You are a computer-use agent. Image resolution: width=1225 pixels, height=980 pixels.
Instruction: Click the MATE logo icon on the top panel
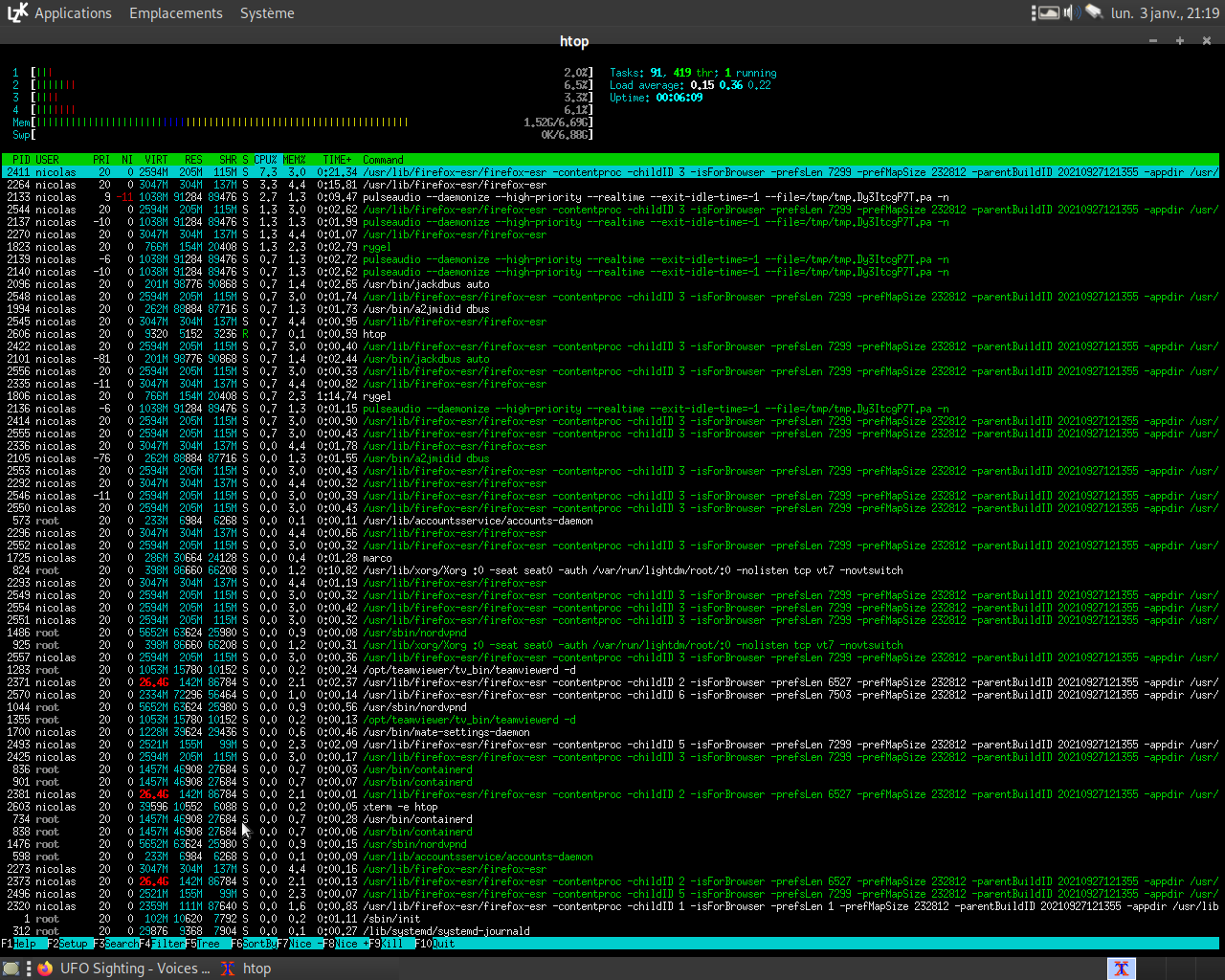(17, 12)
